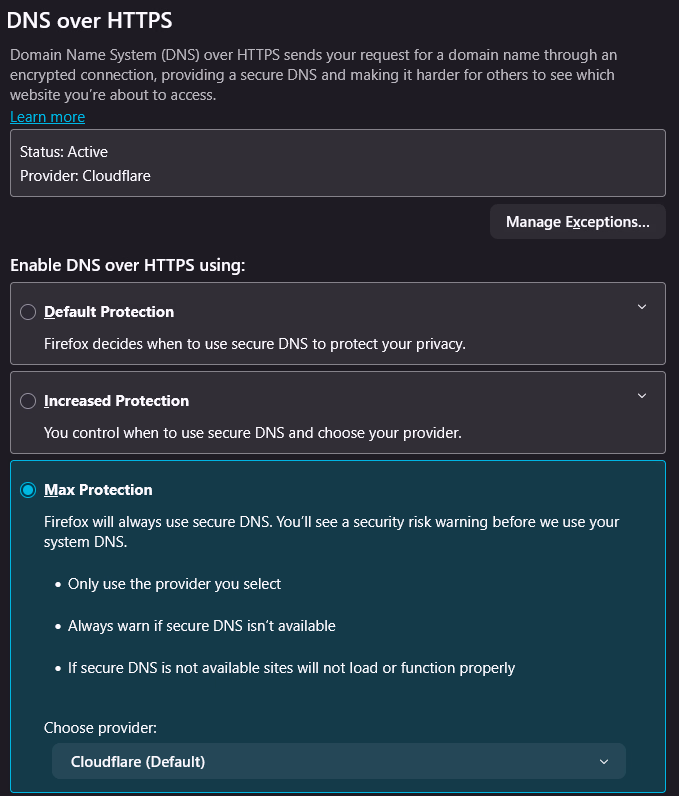Select the Default Protection radio button
This screenshot has width=679, height=796.
[28, 312]
